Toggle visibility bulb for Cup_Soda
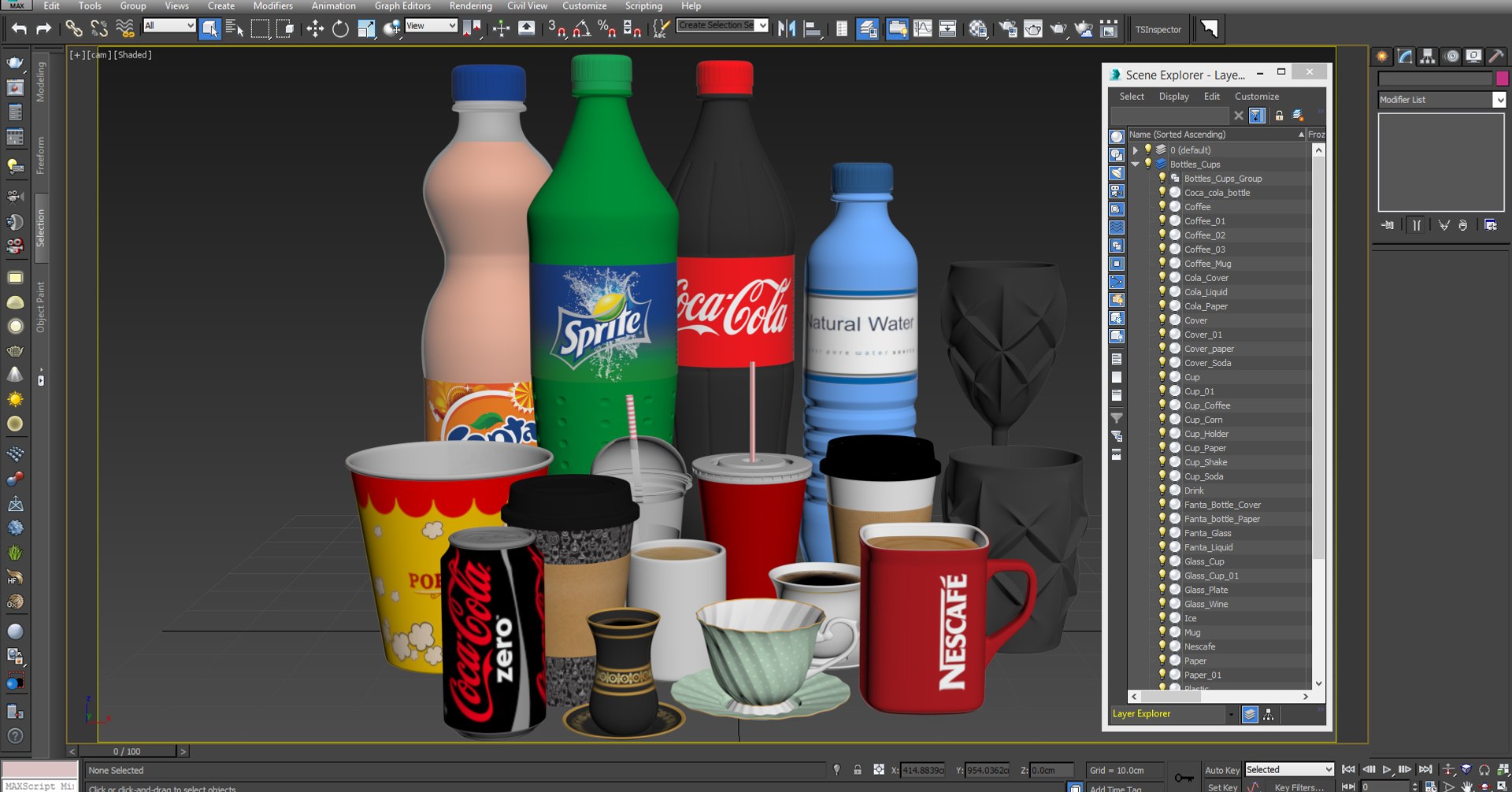Screen dimensions: 1512x792 pos(1162,476)
